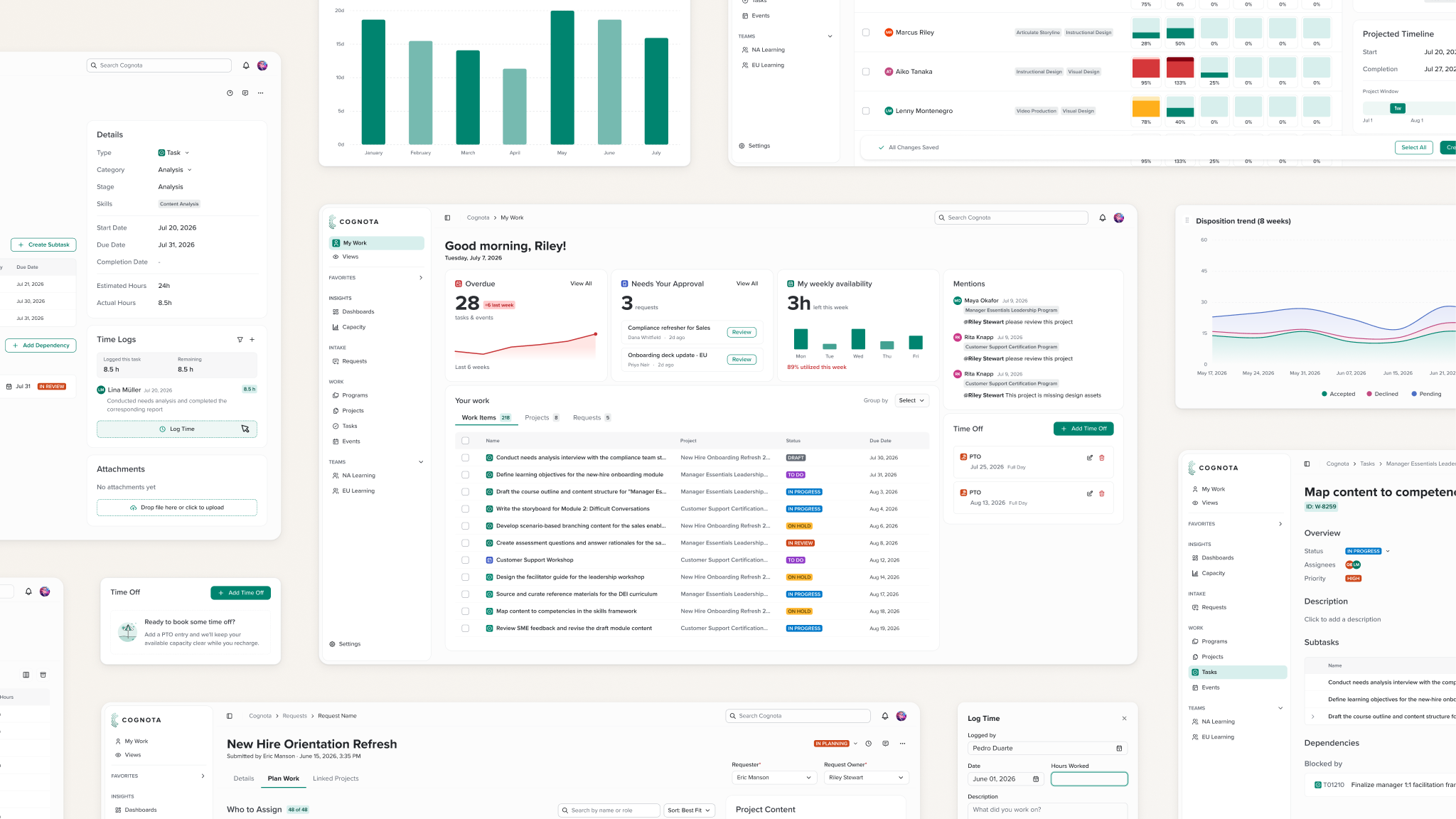The image size is (1456, 819).
Task: Delete the PTO Aug 13, 2026 entry
Action: pyautogui.click(x=1102, y=493)
